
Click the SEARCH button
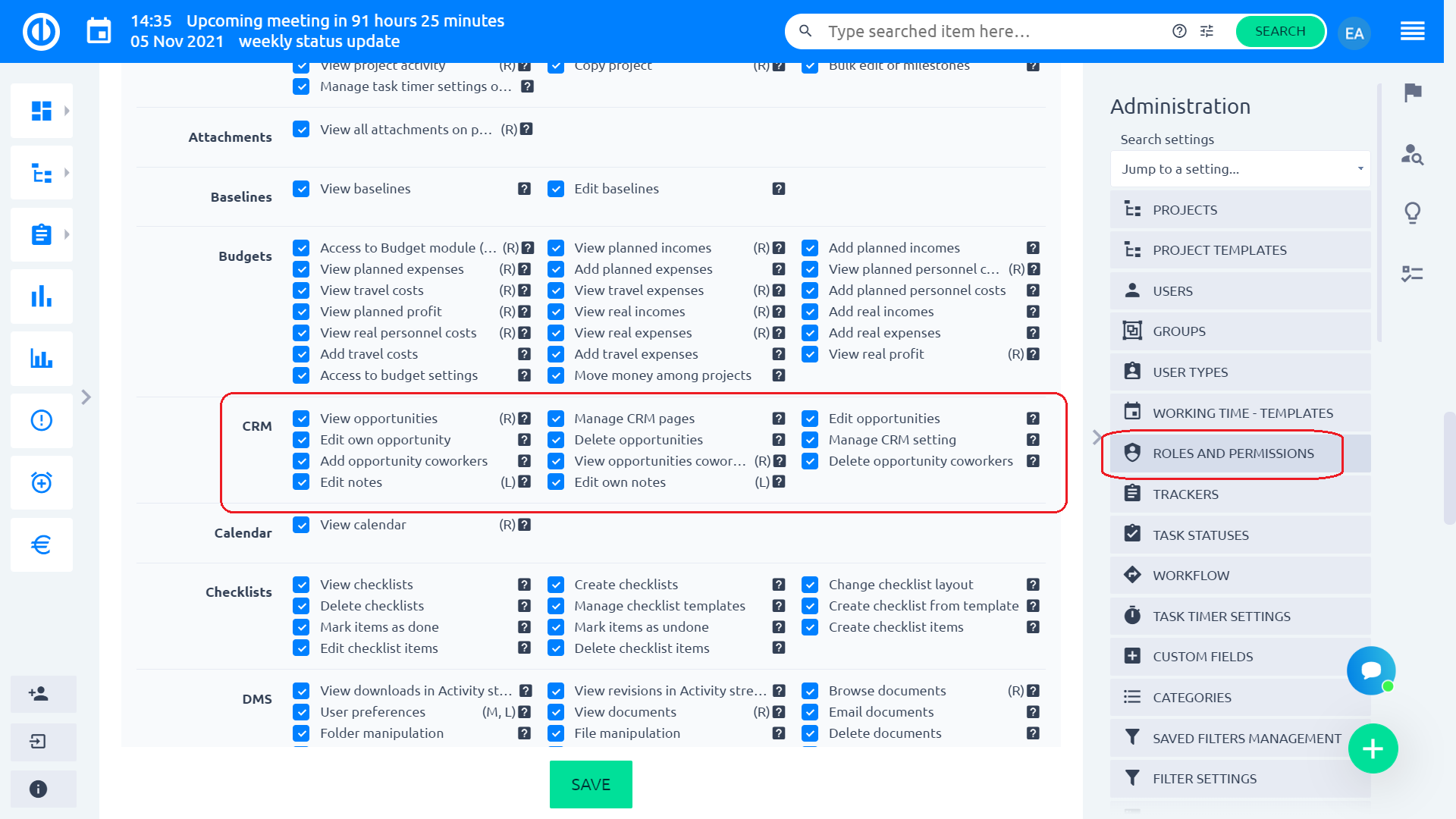point(1280,31)
